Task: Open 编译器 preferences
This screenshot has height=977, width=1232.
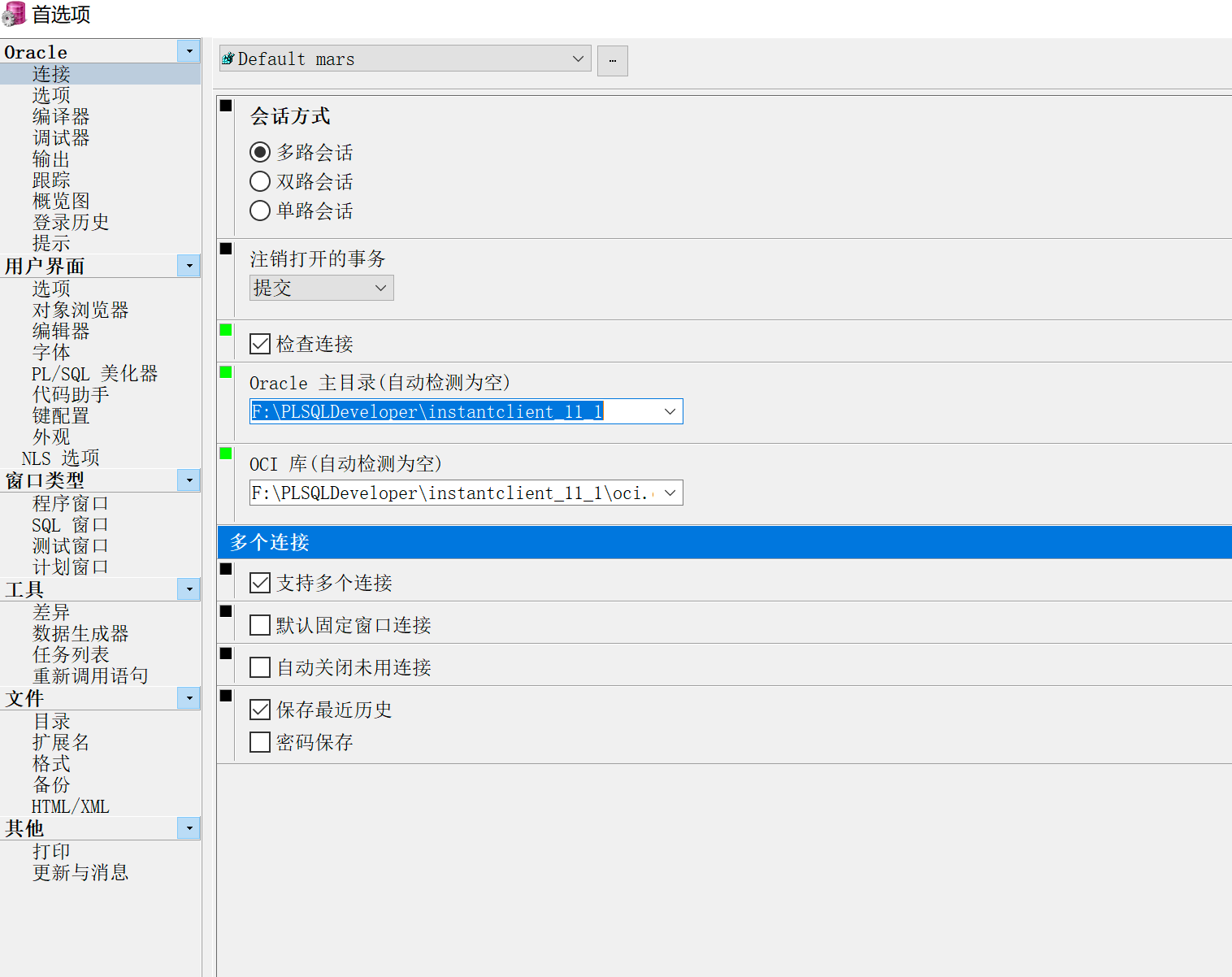Action: 61,116
